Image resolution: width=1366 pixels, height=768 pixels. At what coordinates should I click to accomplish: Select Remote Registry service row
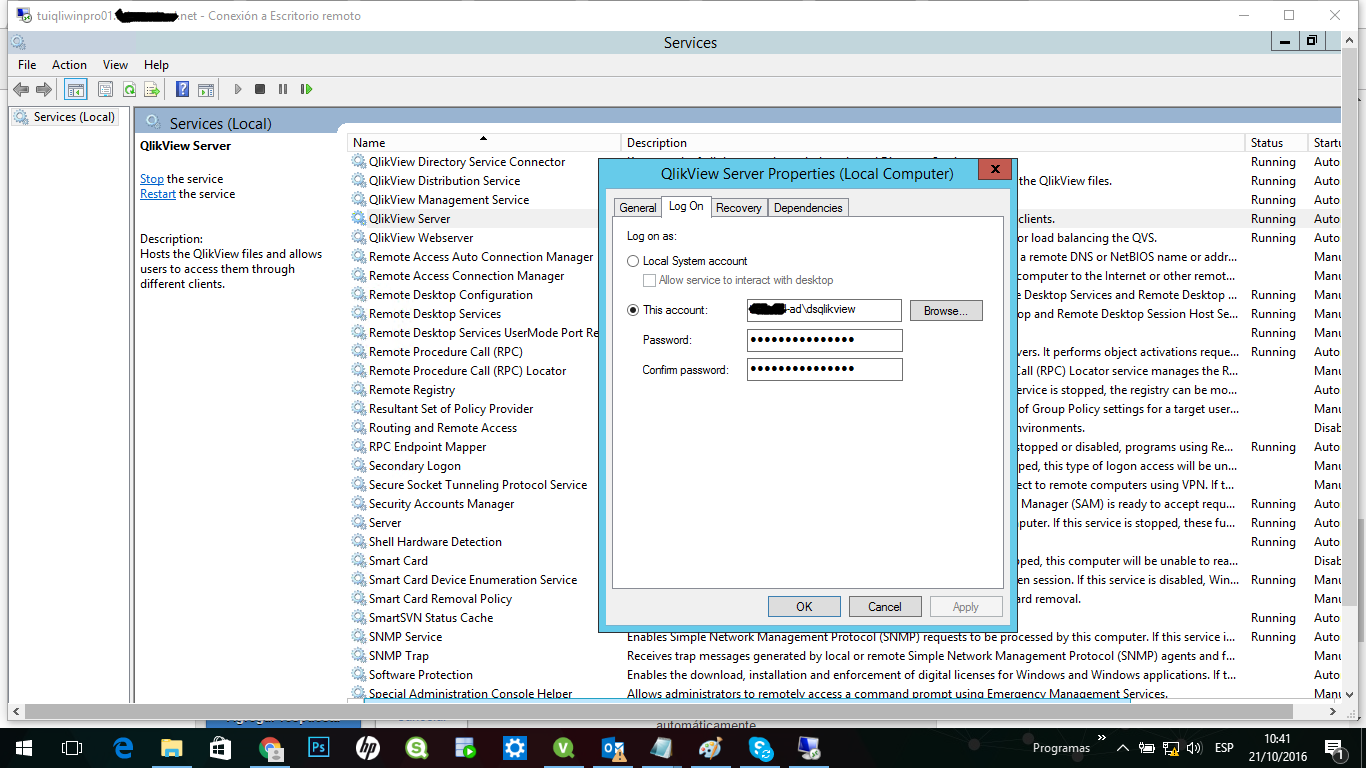(412, 390)
